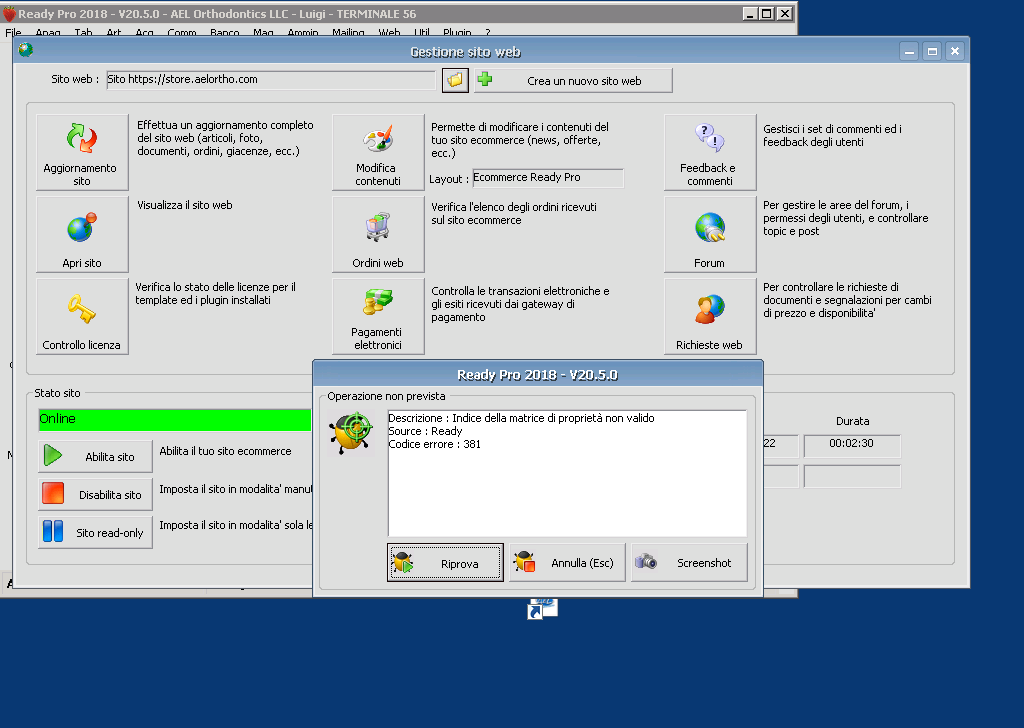Click the Sito web address field
Image resolution: width=1024 pixels, height=728 pixels.
pyautogui.click(x=271, y=80)
